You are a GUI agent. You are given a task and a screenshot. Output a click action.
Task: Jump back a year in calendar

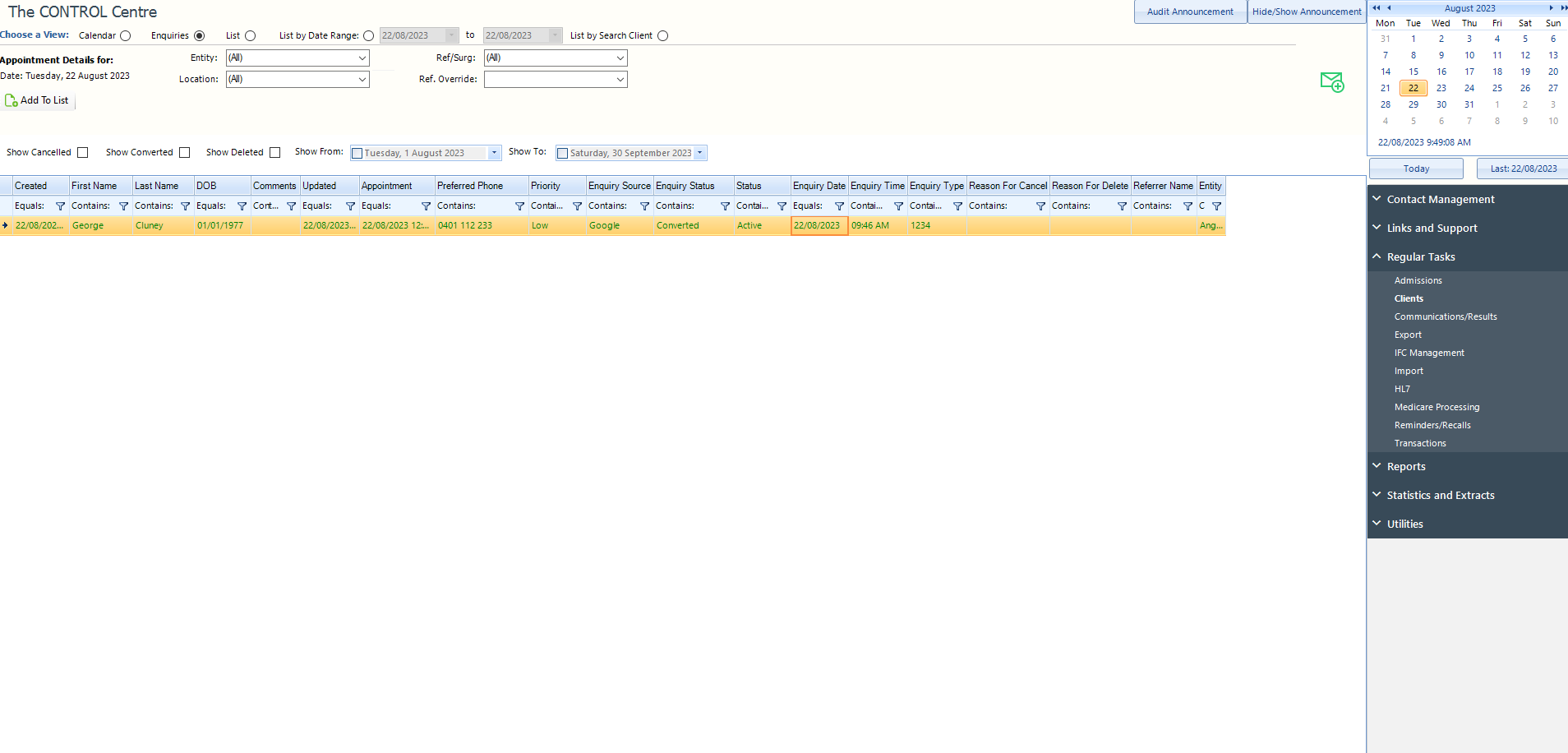click(1377, 8)
